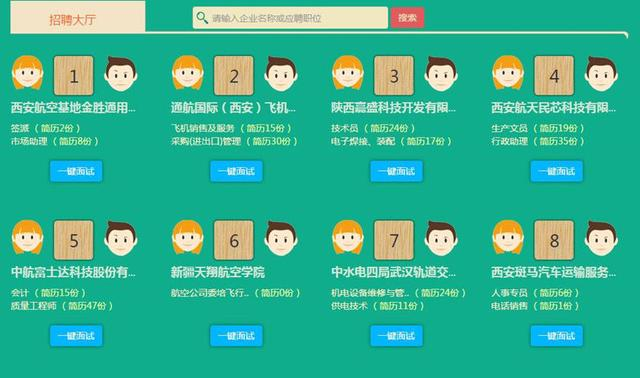Click the male avatar in booth 2

pyautogui.click(x=281, y=74)
